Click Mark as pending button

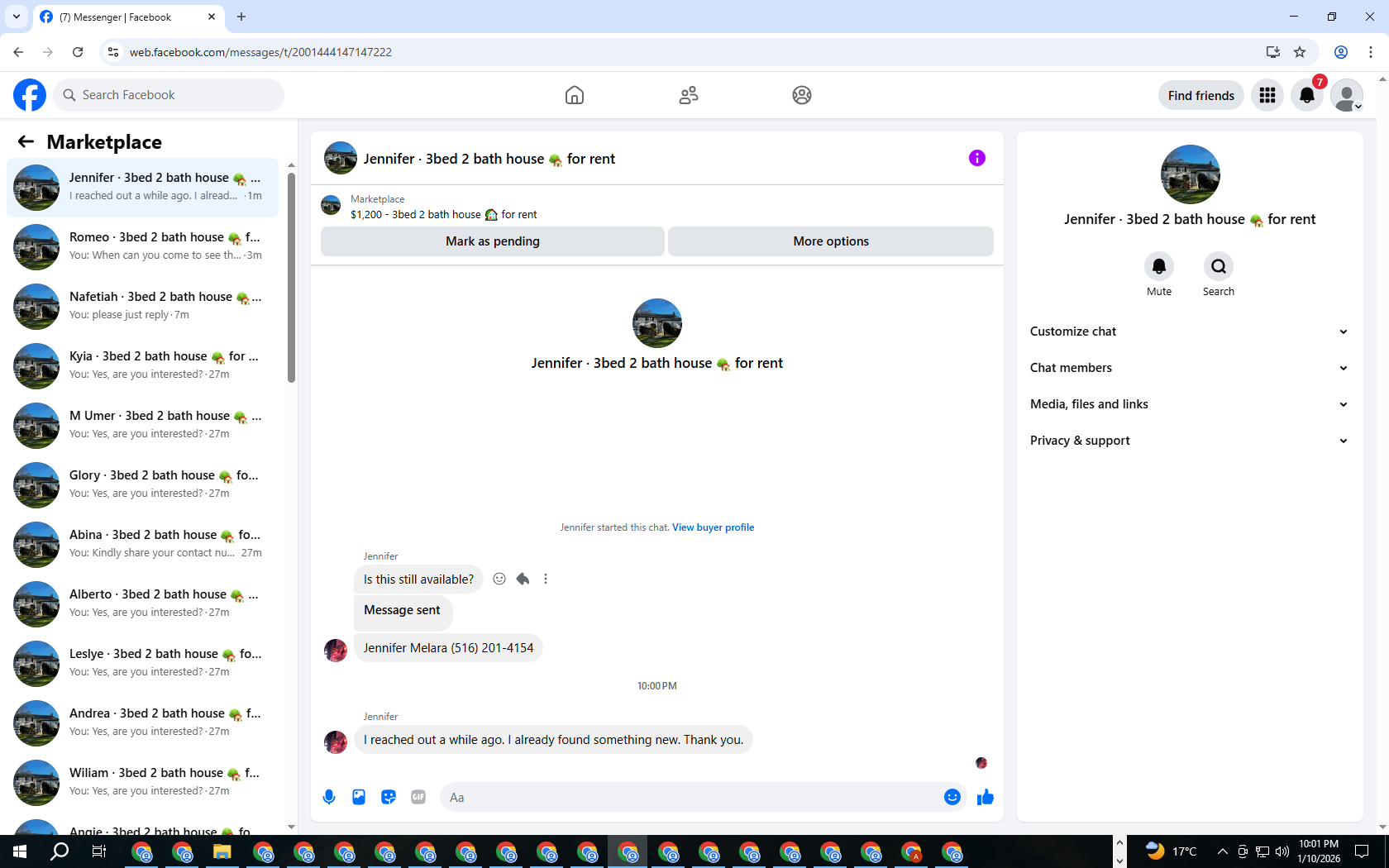tap(493, 241)
